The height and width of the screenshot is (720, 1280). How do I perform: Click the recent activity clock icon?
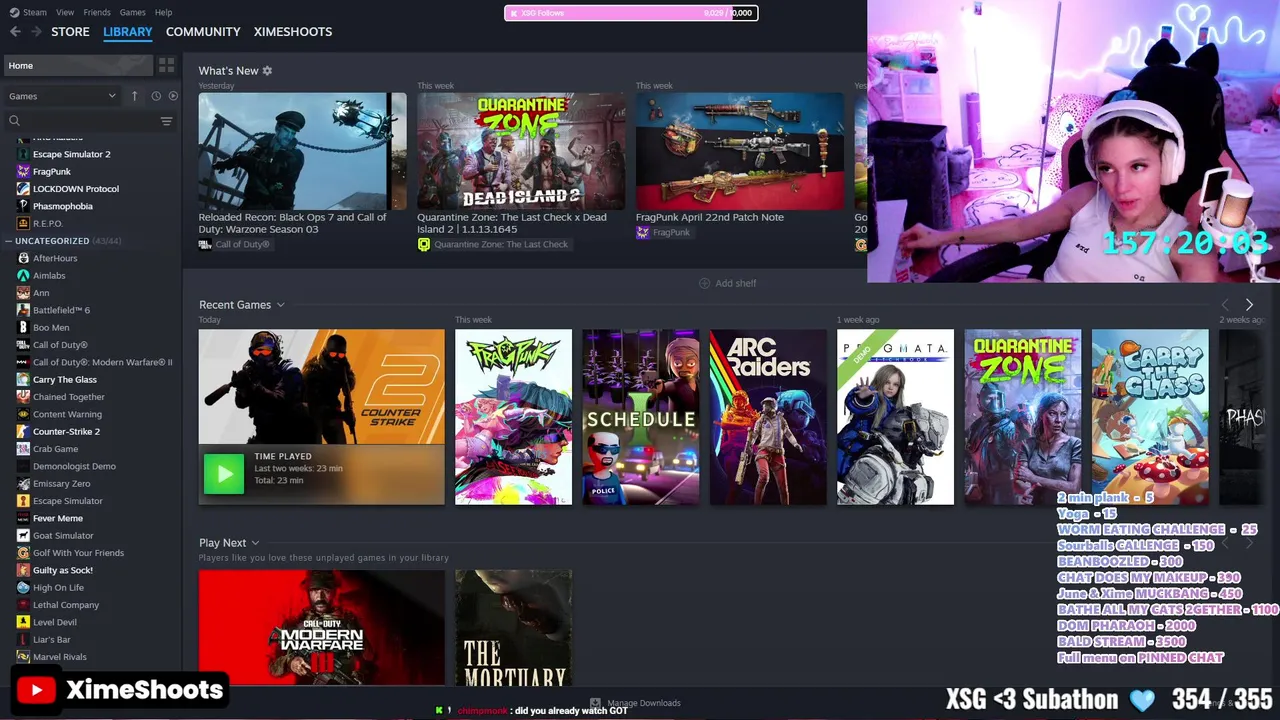[x=156, y=96]
